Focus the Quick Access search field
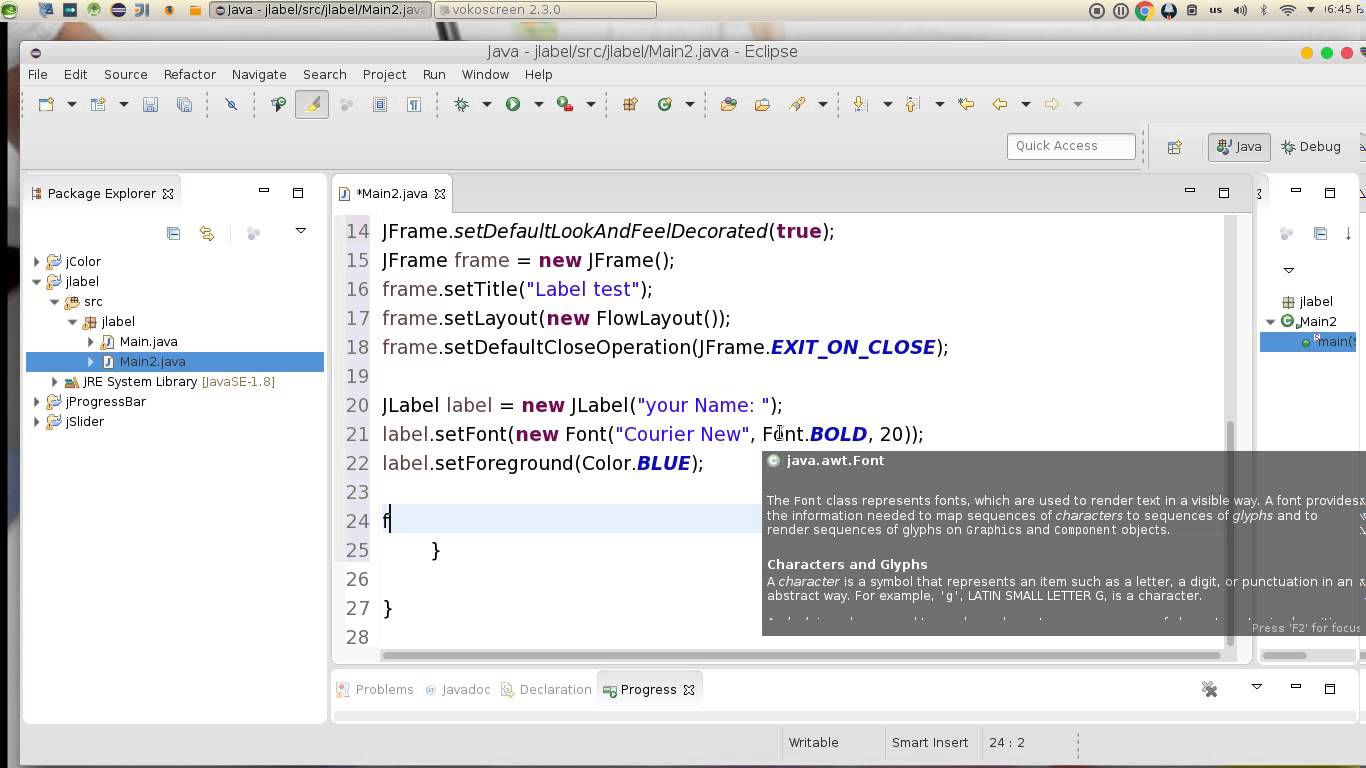 pyautogui.click(x=1070, y=146)
